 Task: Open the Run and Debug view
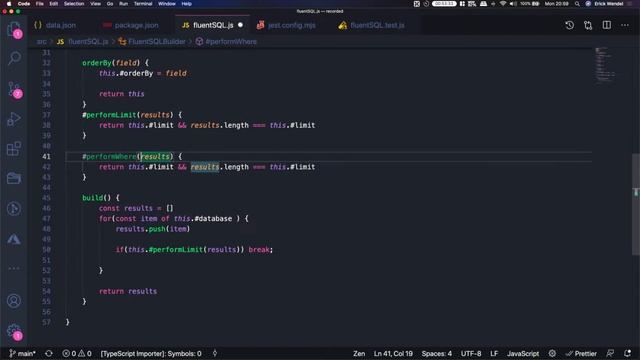coord(14,119)
